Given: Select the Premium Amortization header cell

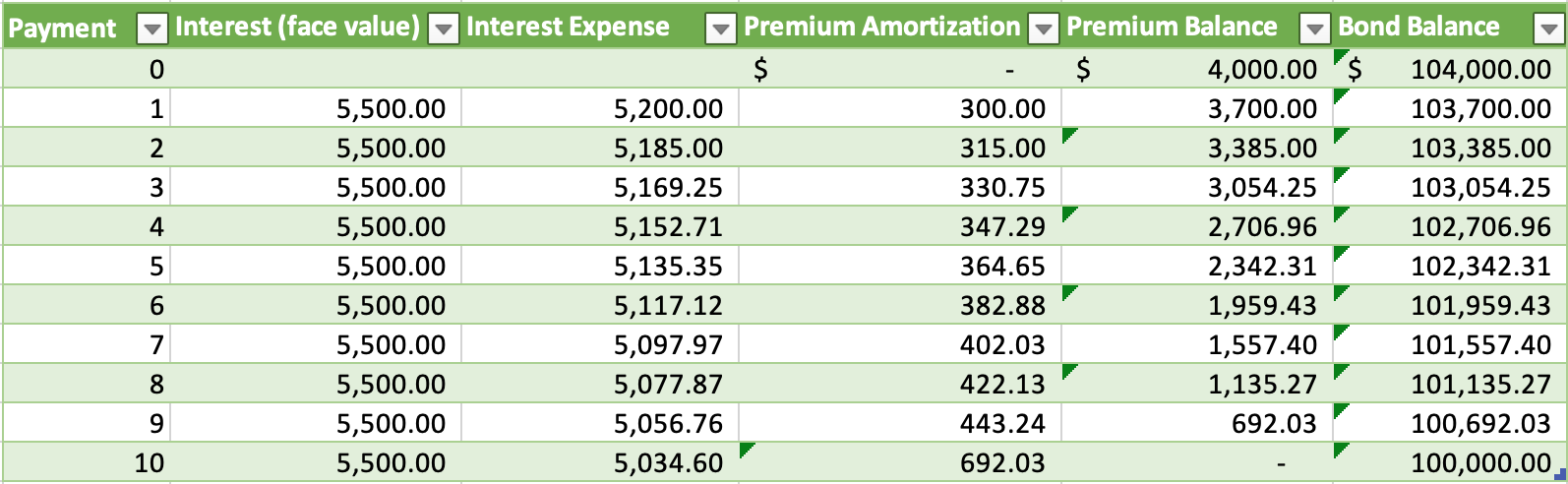Looking at the screenshot, I should click(x=881, y=28).
